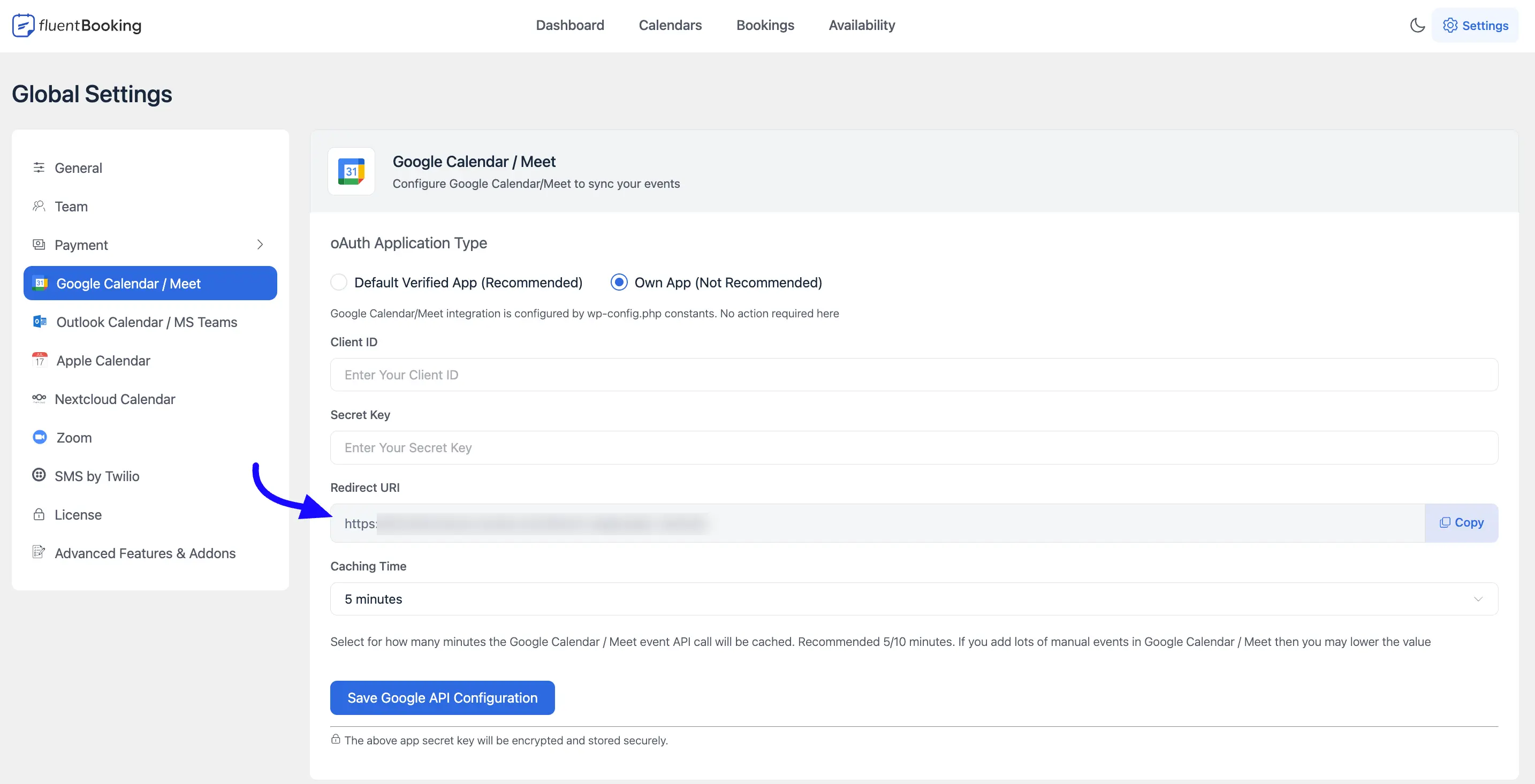
Task: Open SMS by Twilio settings
Action: tap(150, 476)
